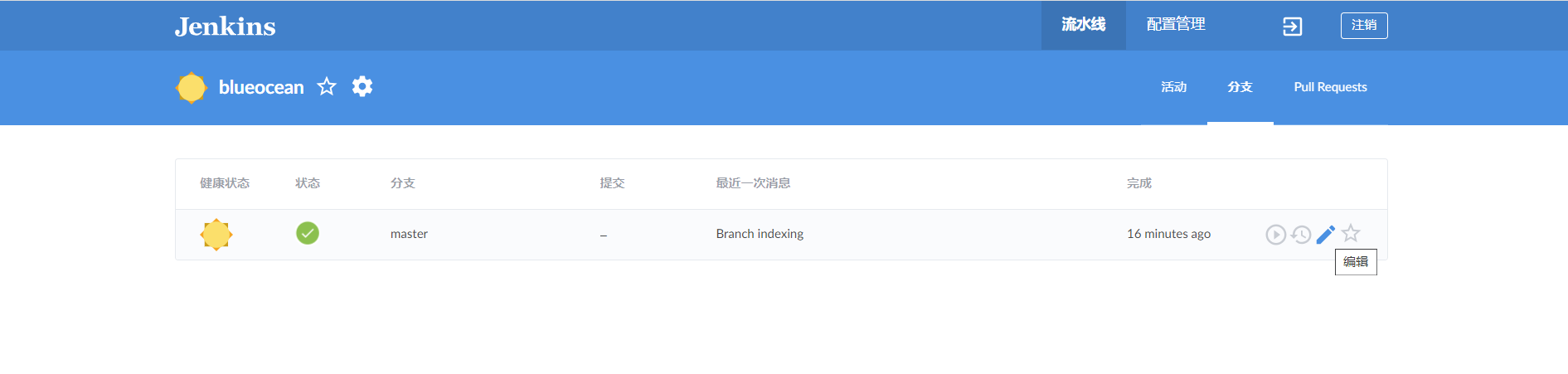Edit master branch with pencil icon

[1326, 235]
